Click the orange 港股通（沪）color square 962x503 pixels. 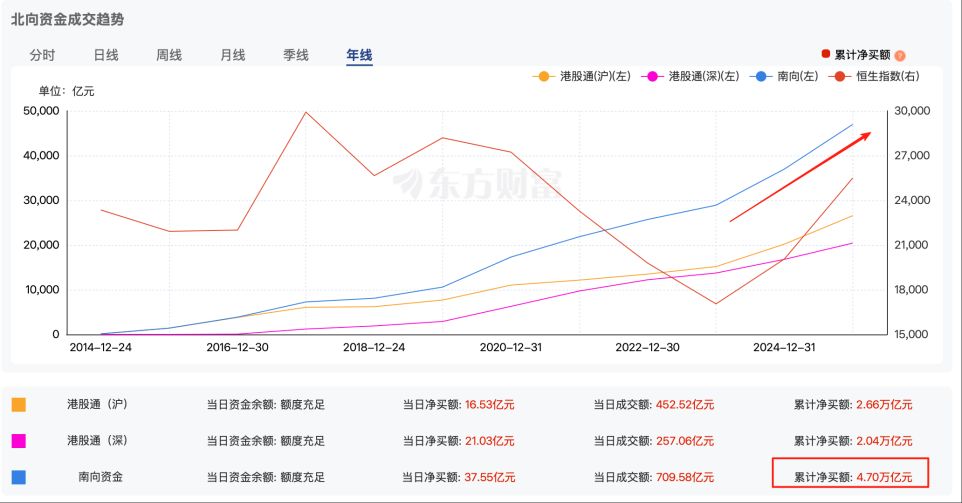19,405
